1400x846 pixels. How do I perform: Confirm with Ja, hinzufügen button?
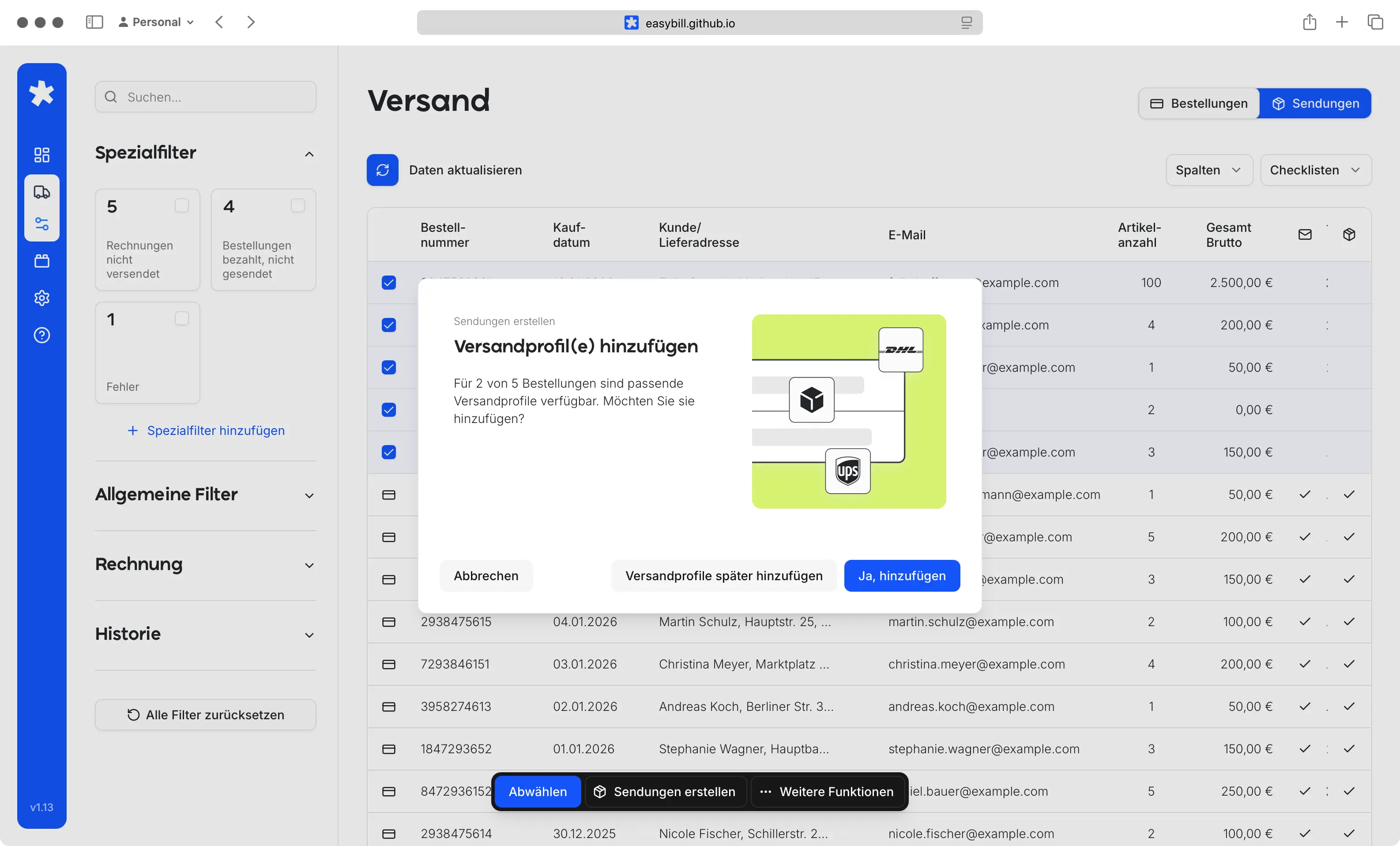tap(902, 576)
